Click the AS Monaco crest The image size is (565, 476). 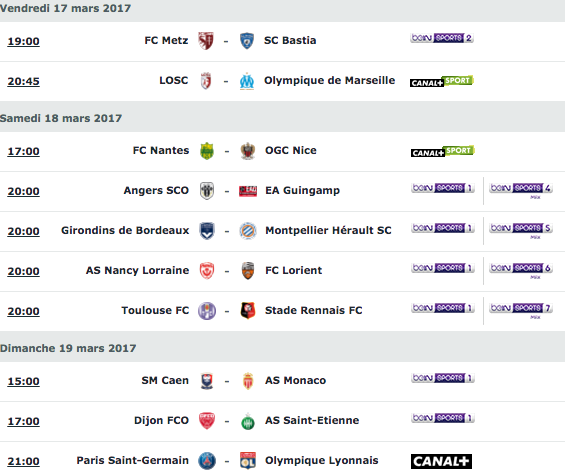point(248,381)
